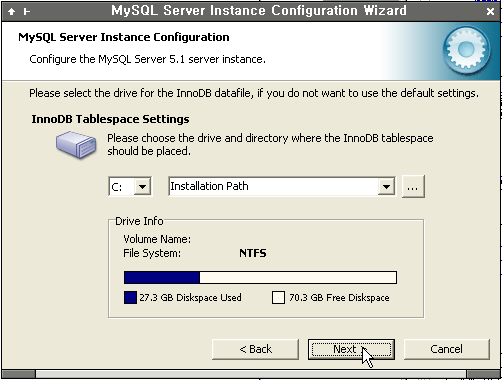Image resolution: width=502 pixels, height=380 pixels.
Task: Expand the C: drive dropdown arrow
Action: click(x=142, y=186)
